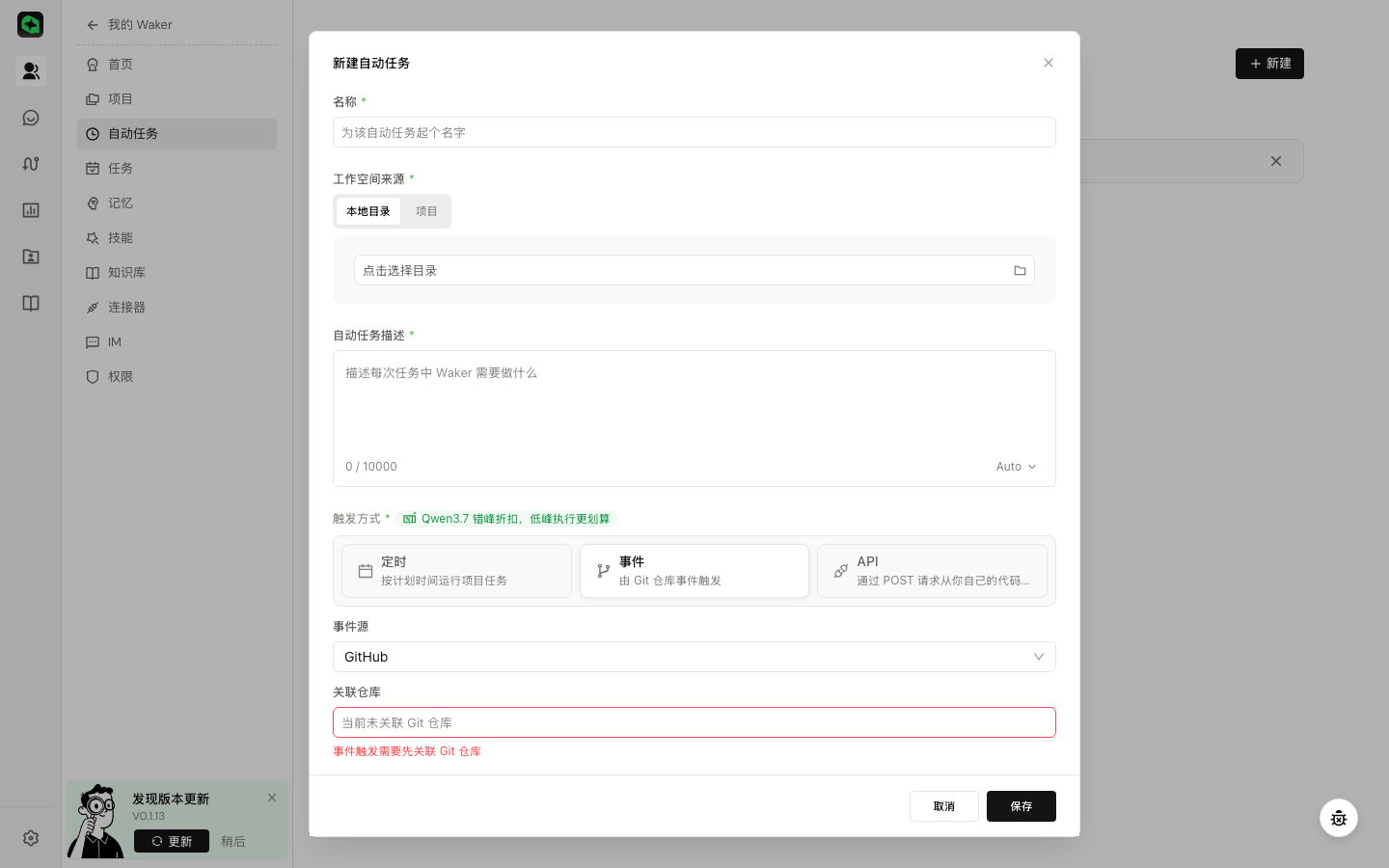This screenshot has height=868, width=1389.
Task: Go back via 我的 Waker arrow
Action: click(x=93, y=25)
